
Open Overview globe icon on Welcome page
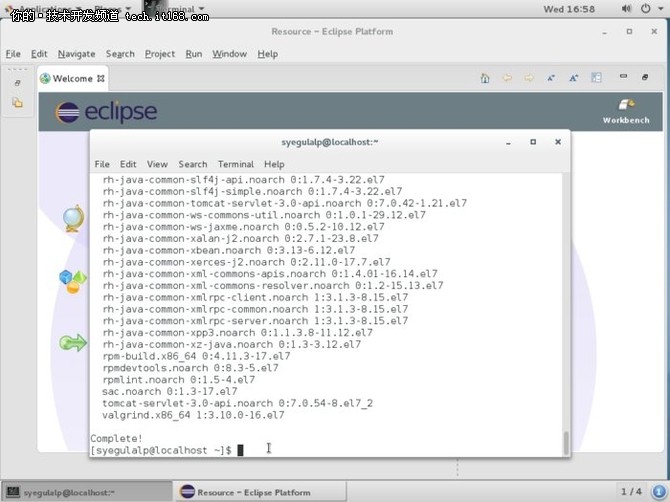[x=73, y=219]
